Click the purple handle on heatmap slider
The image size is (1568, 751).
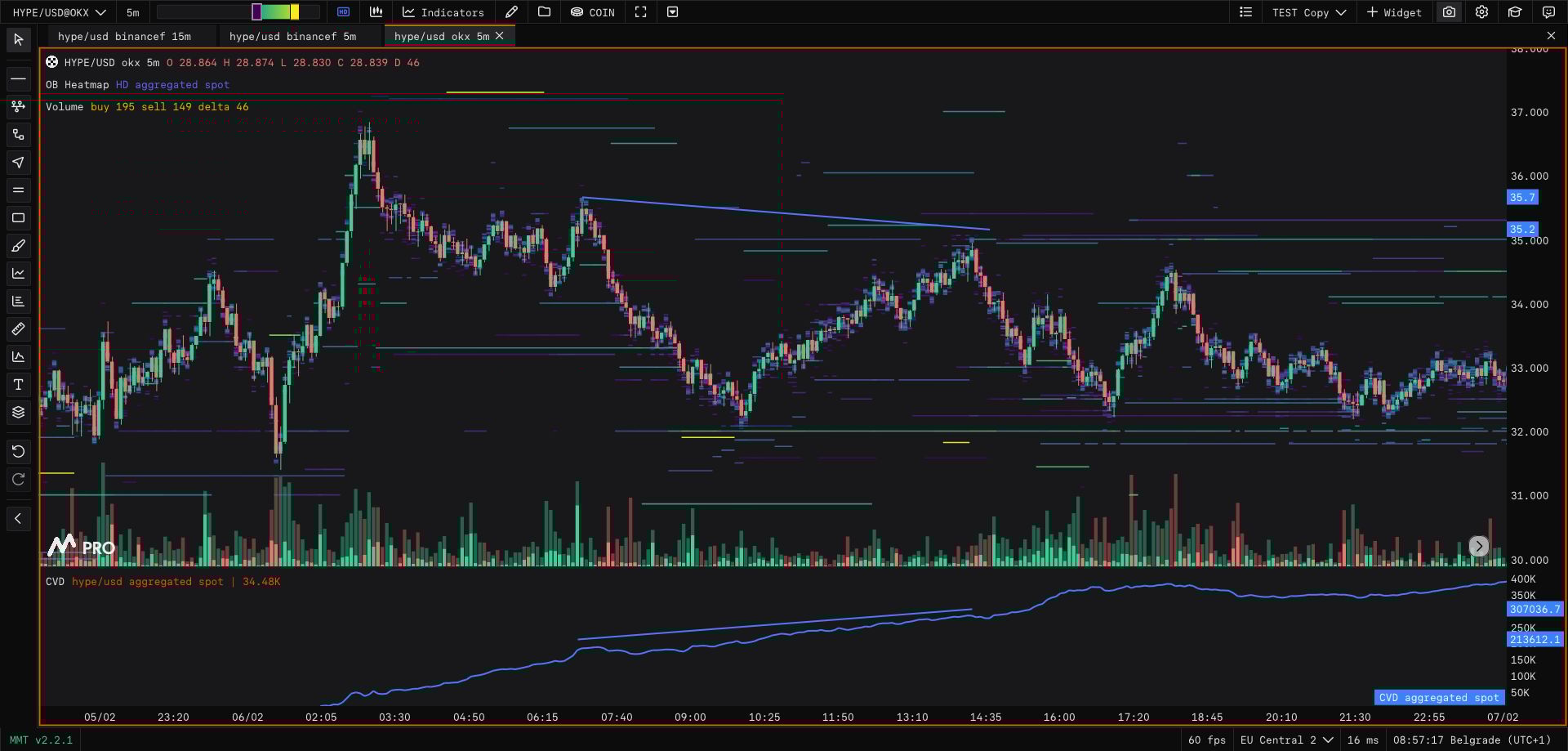pyautogui.click(x=256, y=12)
